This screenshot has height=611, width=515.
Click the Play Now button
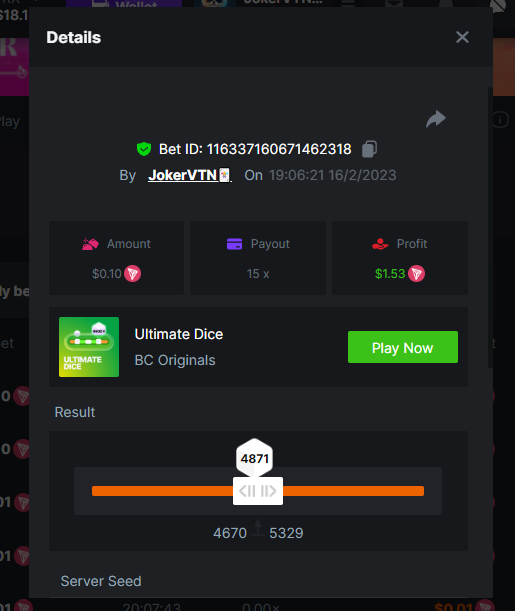click(403, 347)
